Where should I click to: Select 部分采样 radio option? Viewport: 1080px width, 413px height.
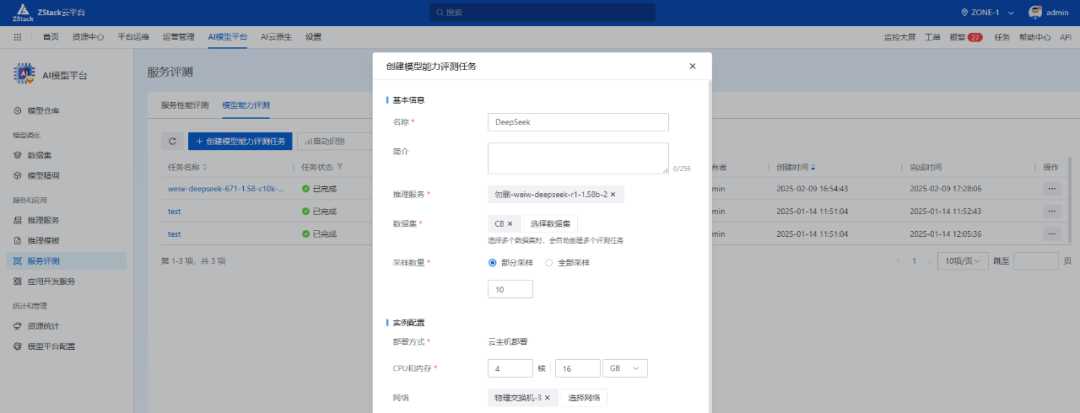pos(492,262)
